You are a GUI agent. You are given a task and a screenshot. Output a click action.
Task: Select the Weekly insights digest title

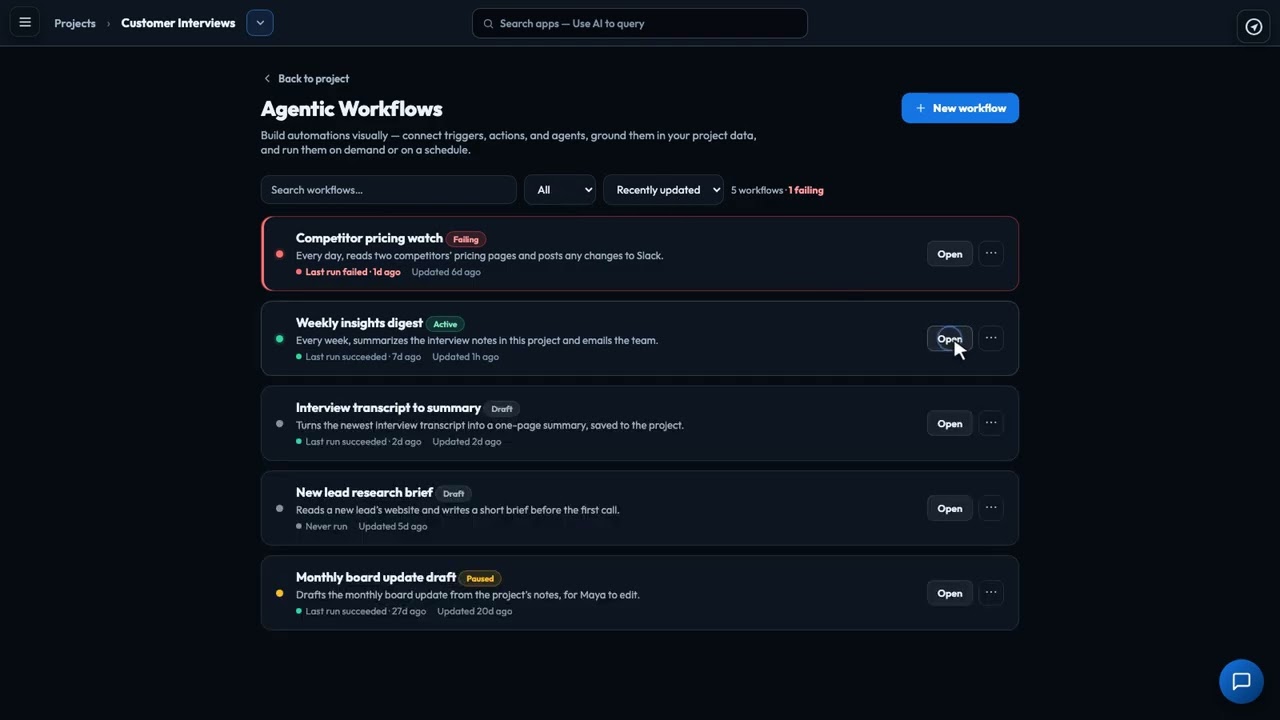[x=359, y=323]
